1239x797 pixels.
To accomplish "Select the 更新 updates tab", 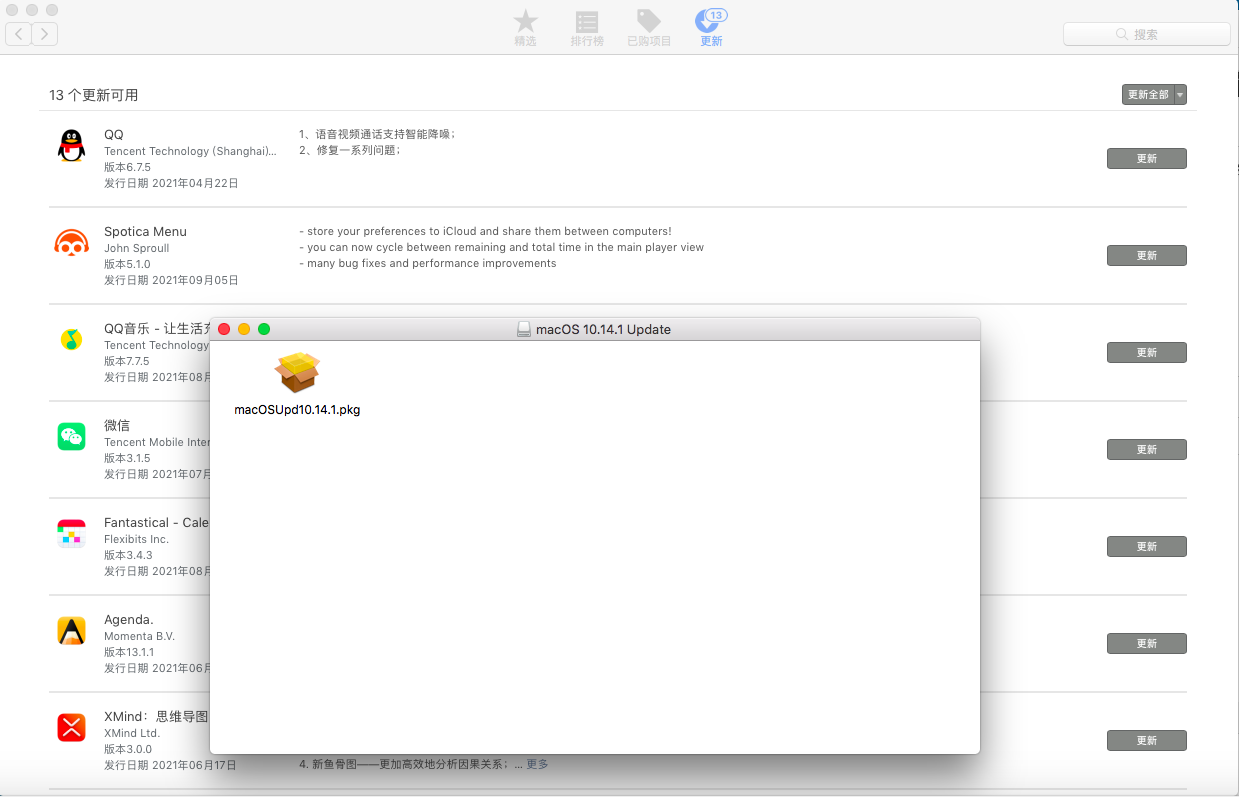I will coord(711,28).
